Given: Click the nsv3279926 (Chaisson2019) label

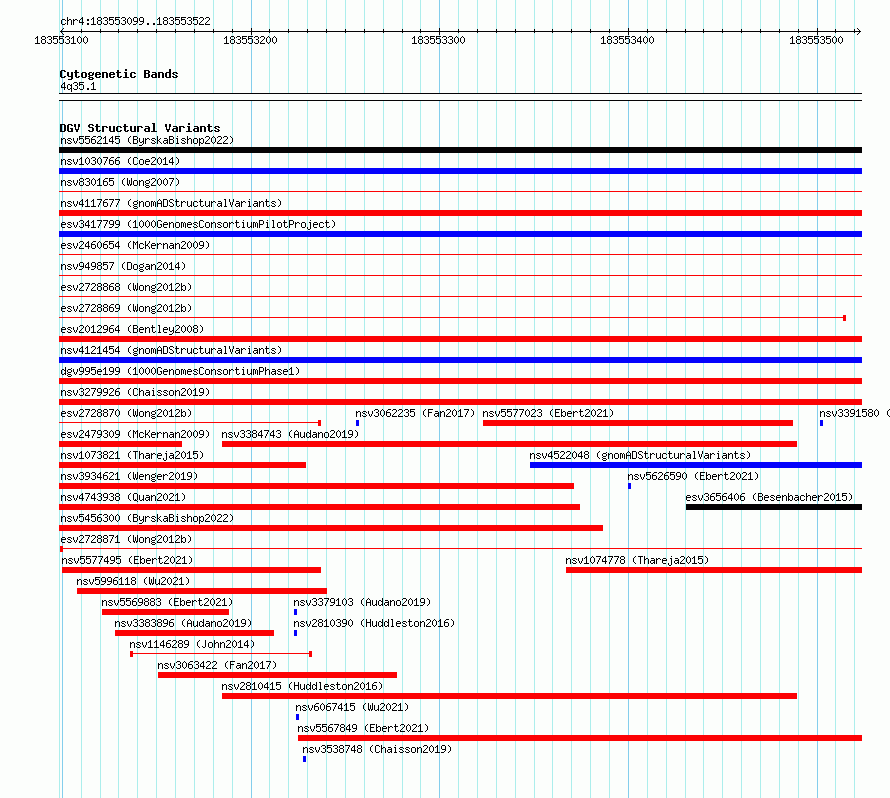Looking at the screenshot, I should point(135,392).
